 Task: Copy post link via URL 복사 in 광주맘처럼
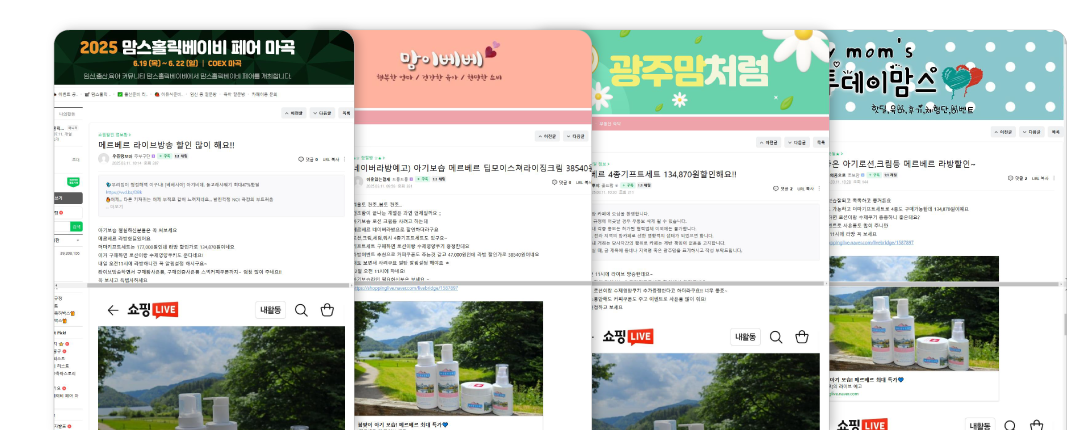[805, 188]
